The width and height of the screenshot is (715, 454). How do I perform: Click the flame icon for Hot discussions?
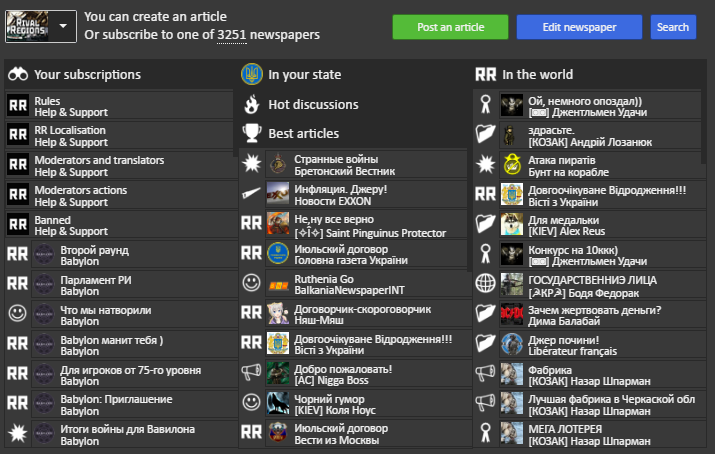click(251, 104)
